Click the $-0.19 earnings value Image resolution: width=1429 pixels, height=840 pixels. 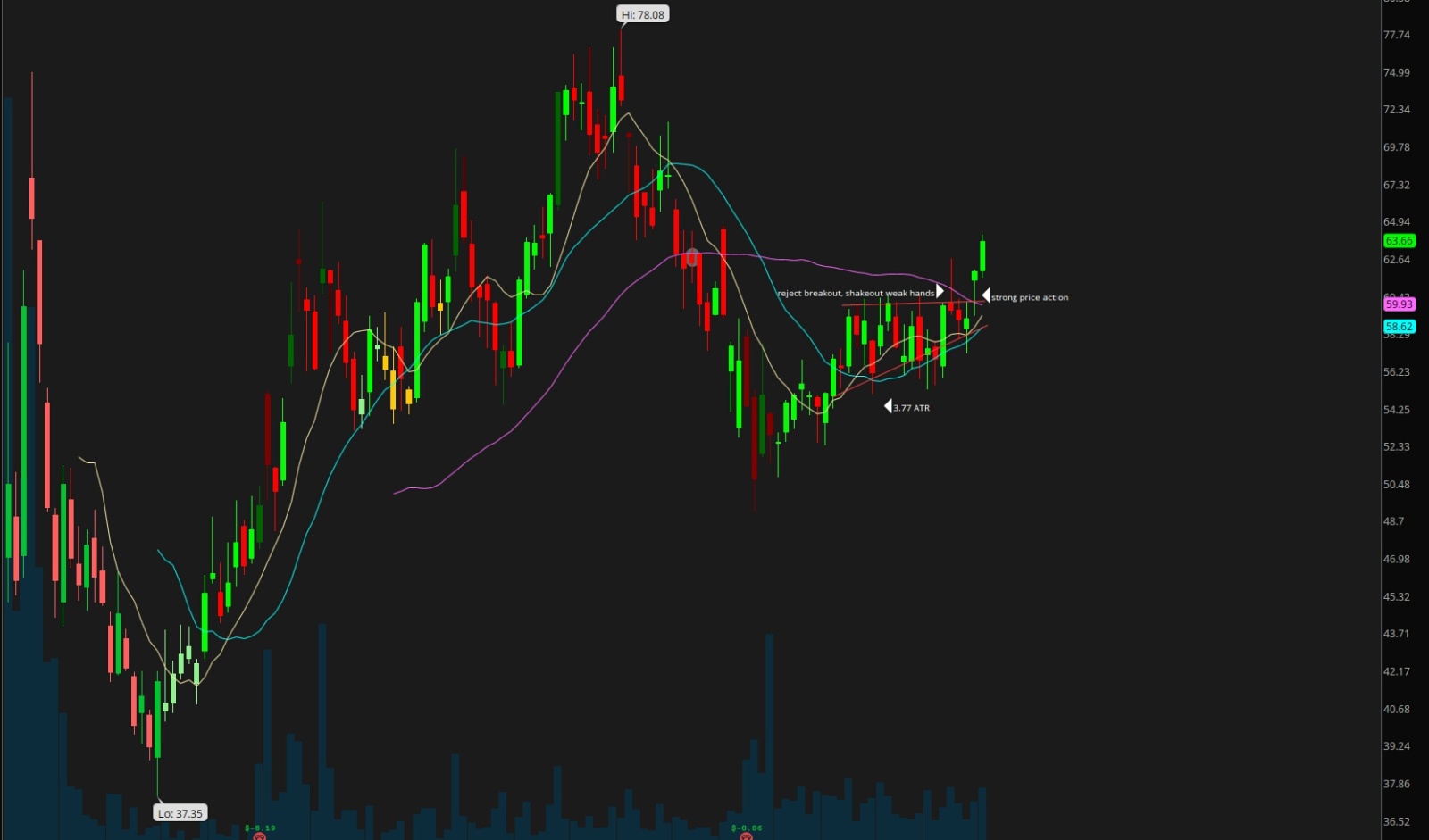tap(260, 828)
